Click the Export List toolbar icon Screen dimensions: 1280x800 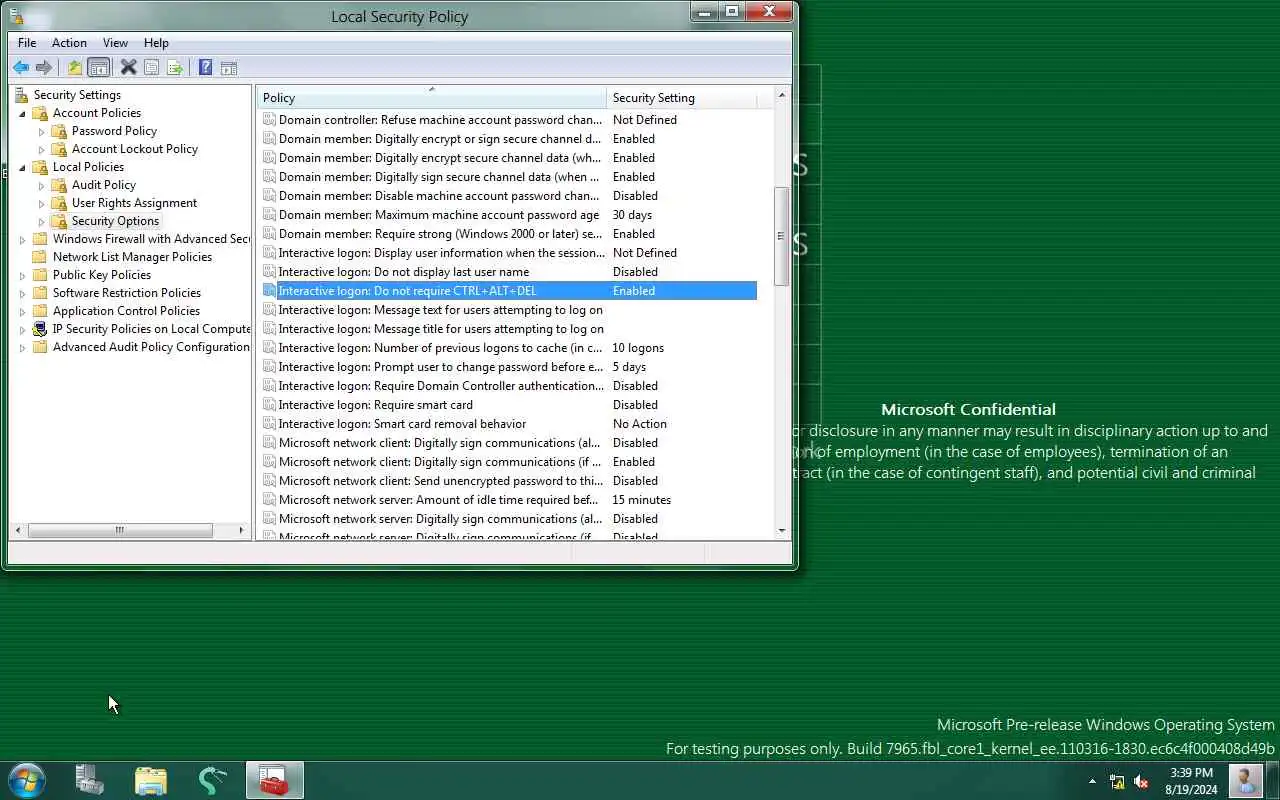point(175,68)
